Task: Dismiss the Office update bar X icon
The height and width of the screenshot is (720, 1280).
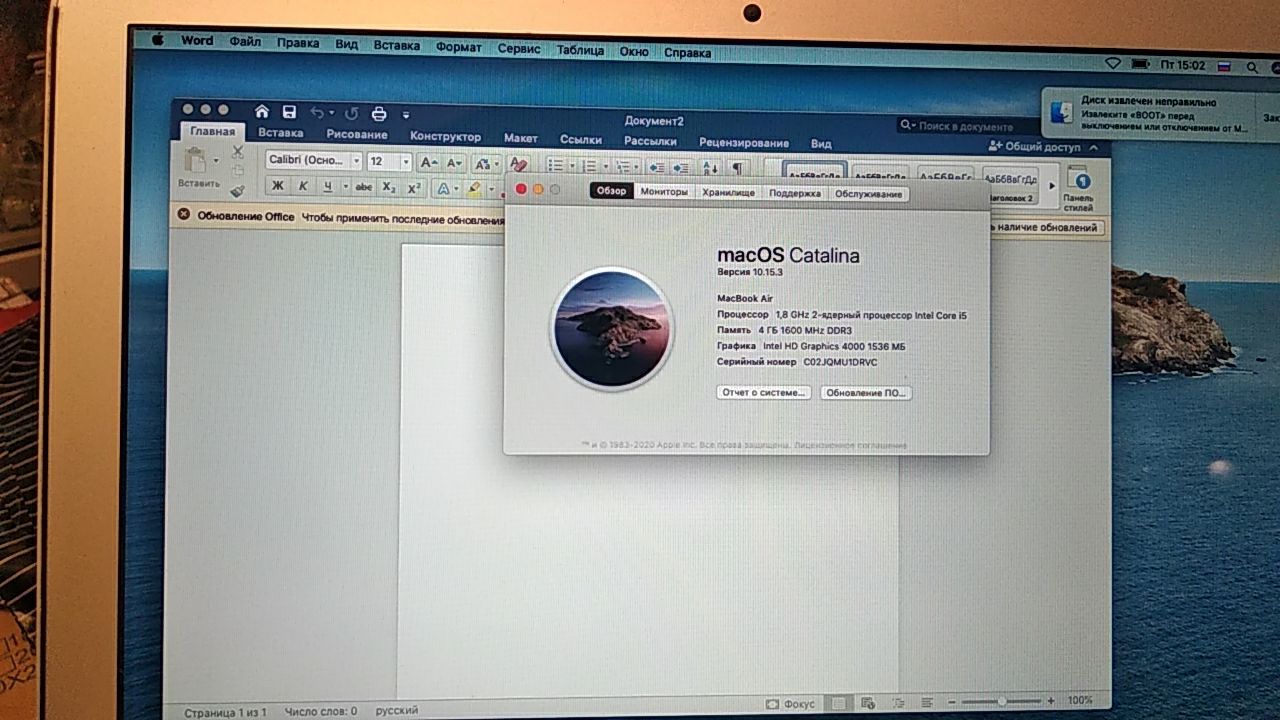Action: point(183,215)
